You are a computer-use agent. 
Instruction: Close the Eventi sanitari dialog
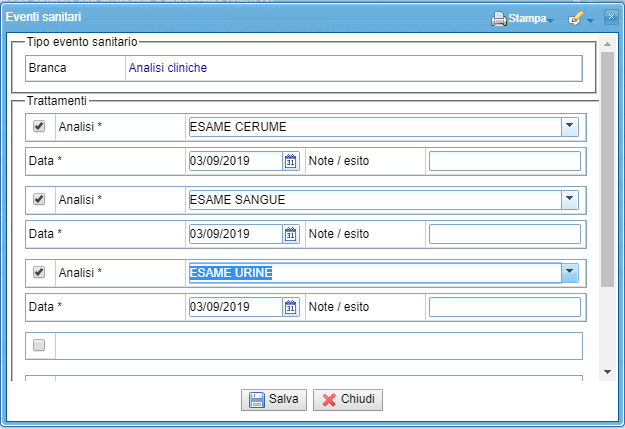pyautogui.click(x=611, y=17)
